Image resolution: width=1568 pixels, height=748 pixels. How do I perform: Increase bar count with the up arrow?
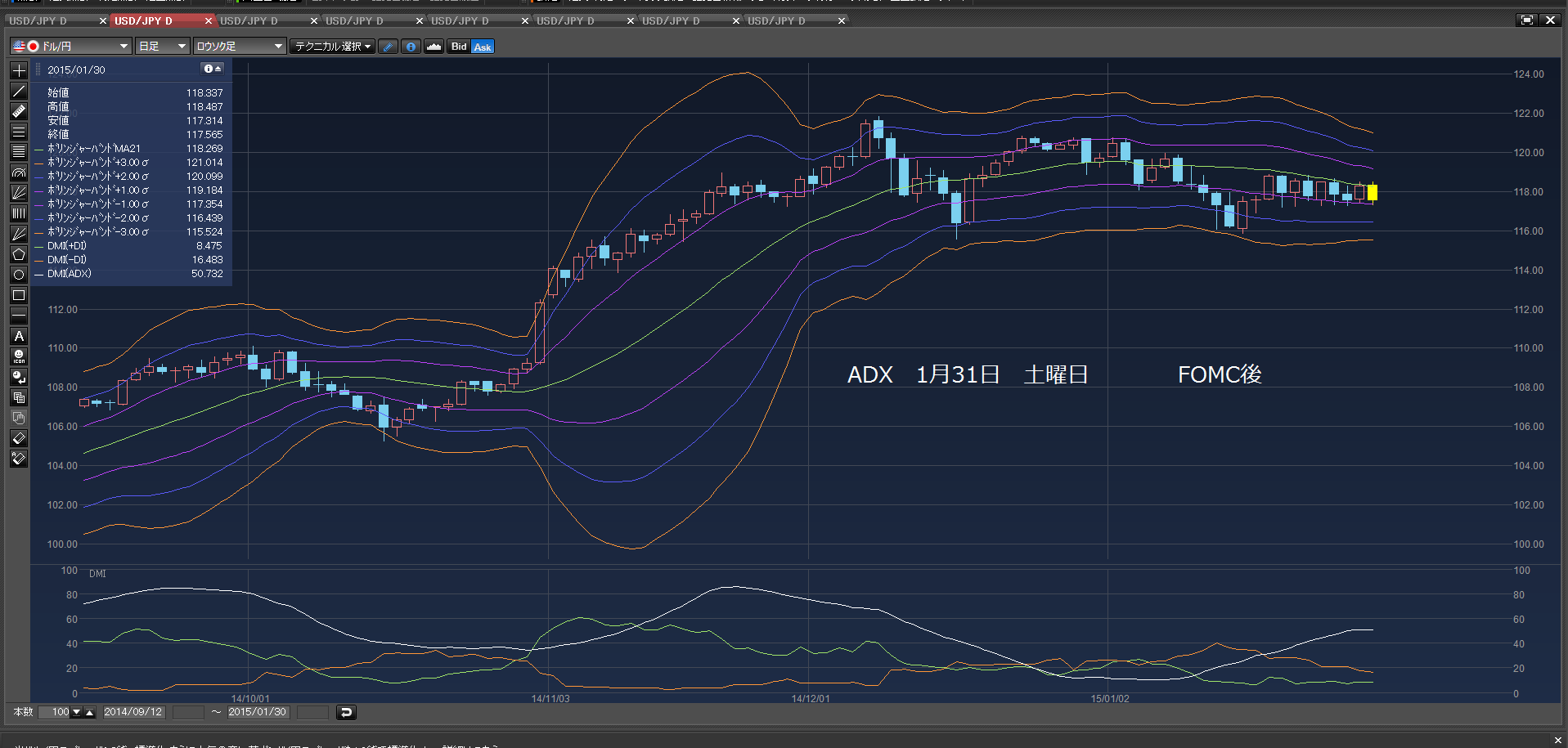click(90, 712)
